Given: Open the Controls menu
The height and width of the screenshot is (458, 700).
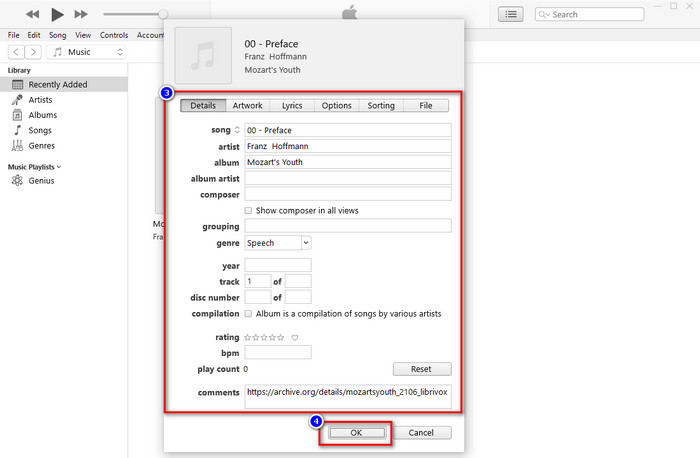Looking at the screenshot, I should click(114, 35).
